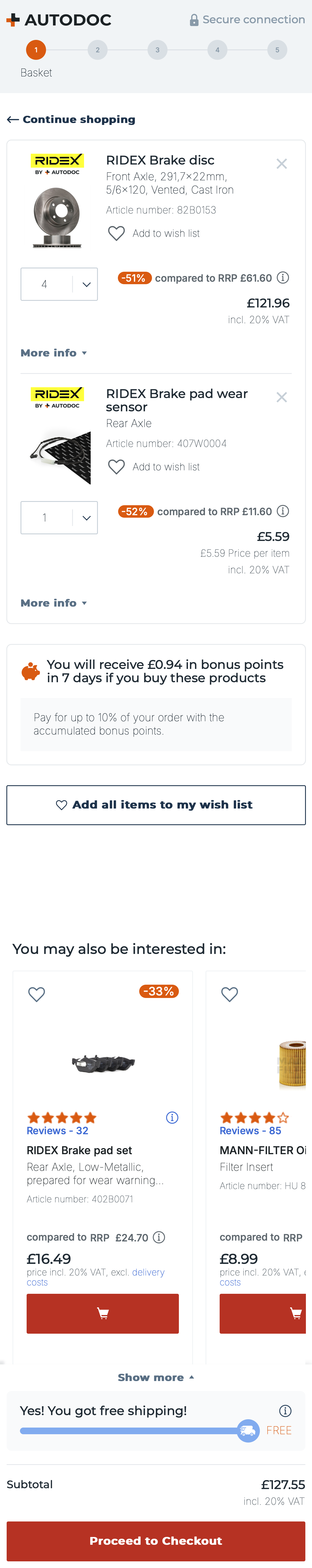Open info icon next to RRP £24.70
Viewport: 312px width, 1568px height.
coord(159,1237)
